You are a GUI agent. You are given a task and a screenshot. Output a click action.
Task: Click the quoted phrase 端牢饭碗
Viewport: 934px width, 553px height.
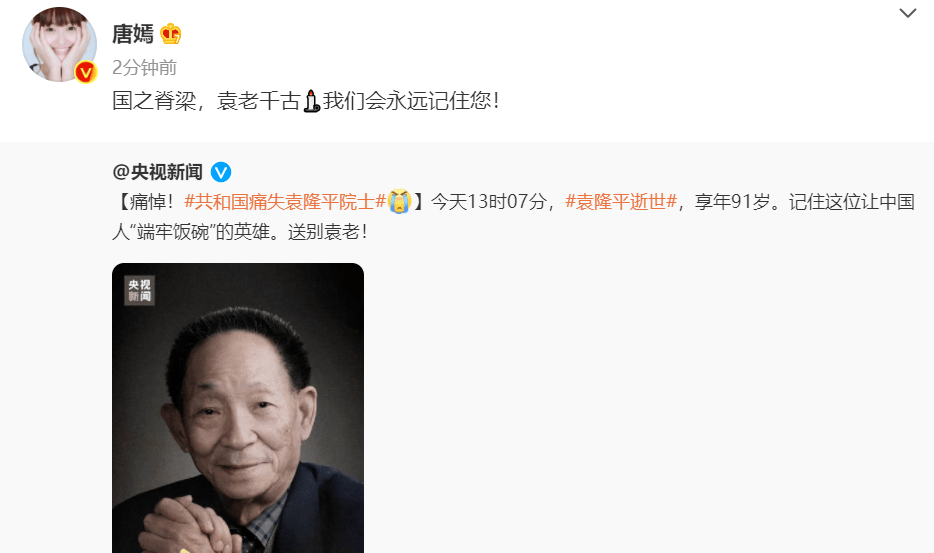click(173, 232)
